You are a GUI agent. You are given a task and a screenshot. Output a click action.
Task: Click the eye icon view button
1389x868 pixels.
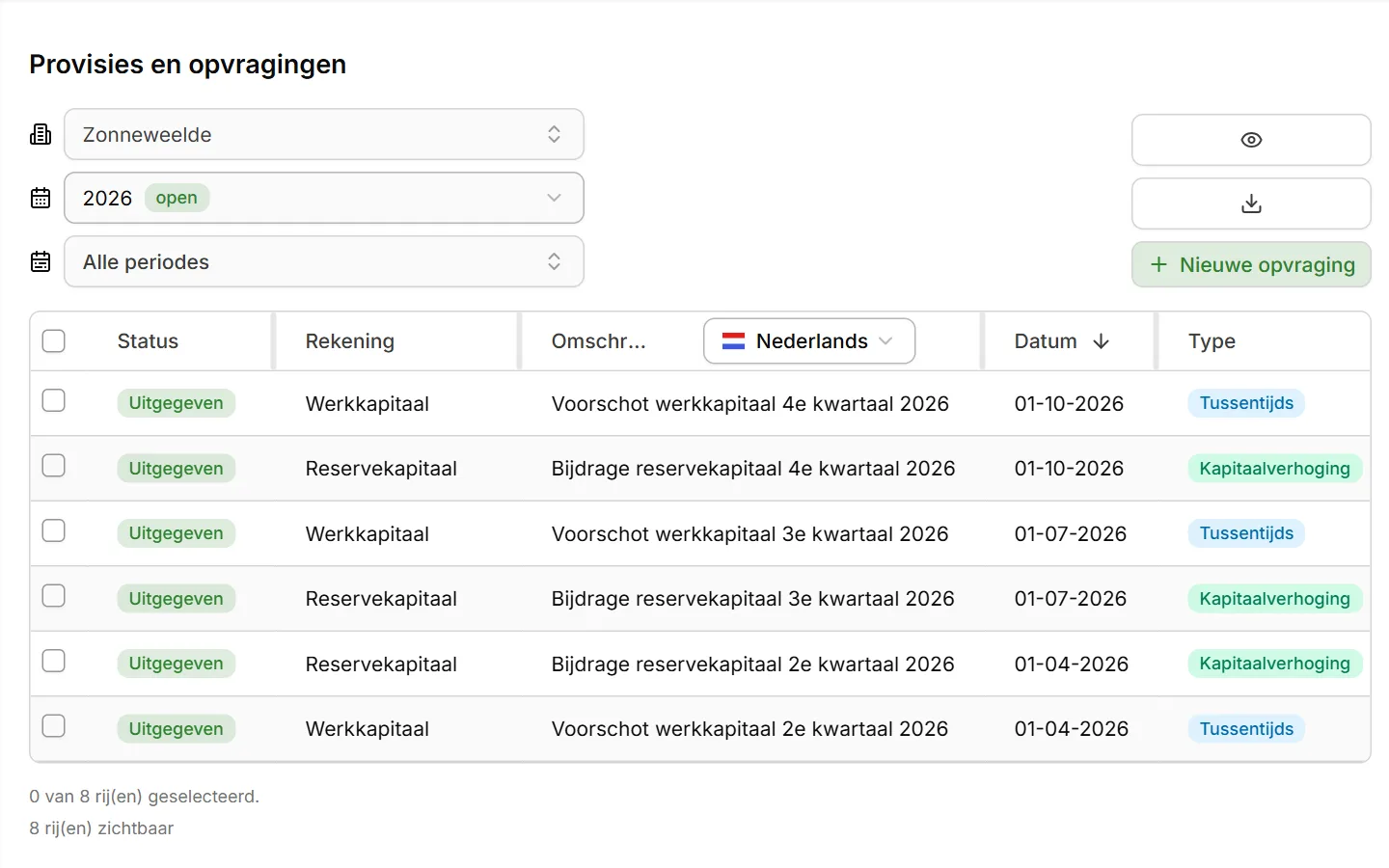1251,140
